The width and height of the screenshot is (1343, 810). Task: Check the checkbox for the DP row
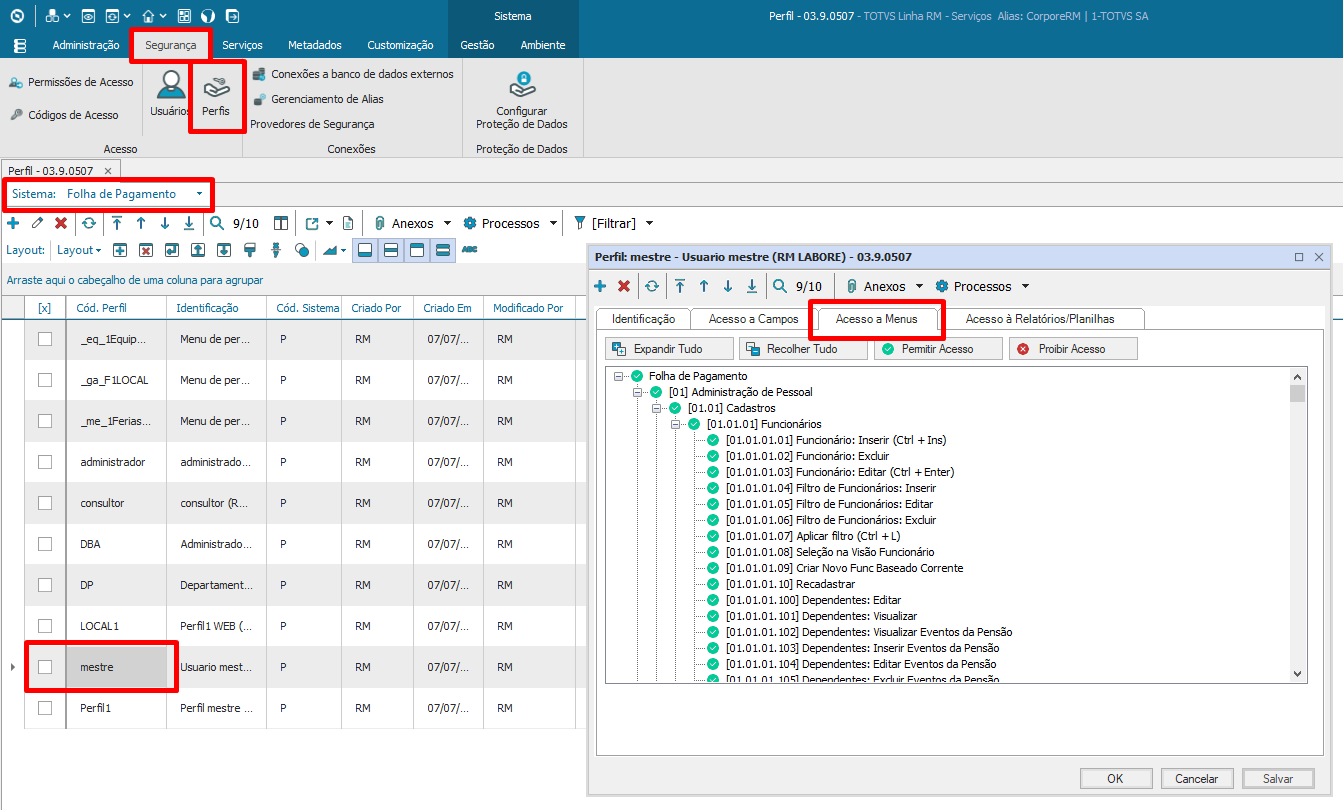(x=45, y=585)
